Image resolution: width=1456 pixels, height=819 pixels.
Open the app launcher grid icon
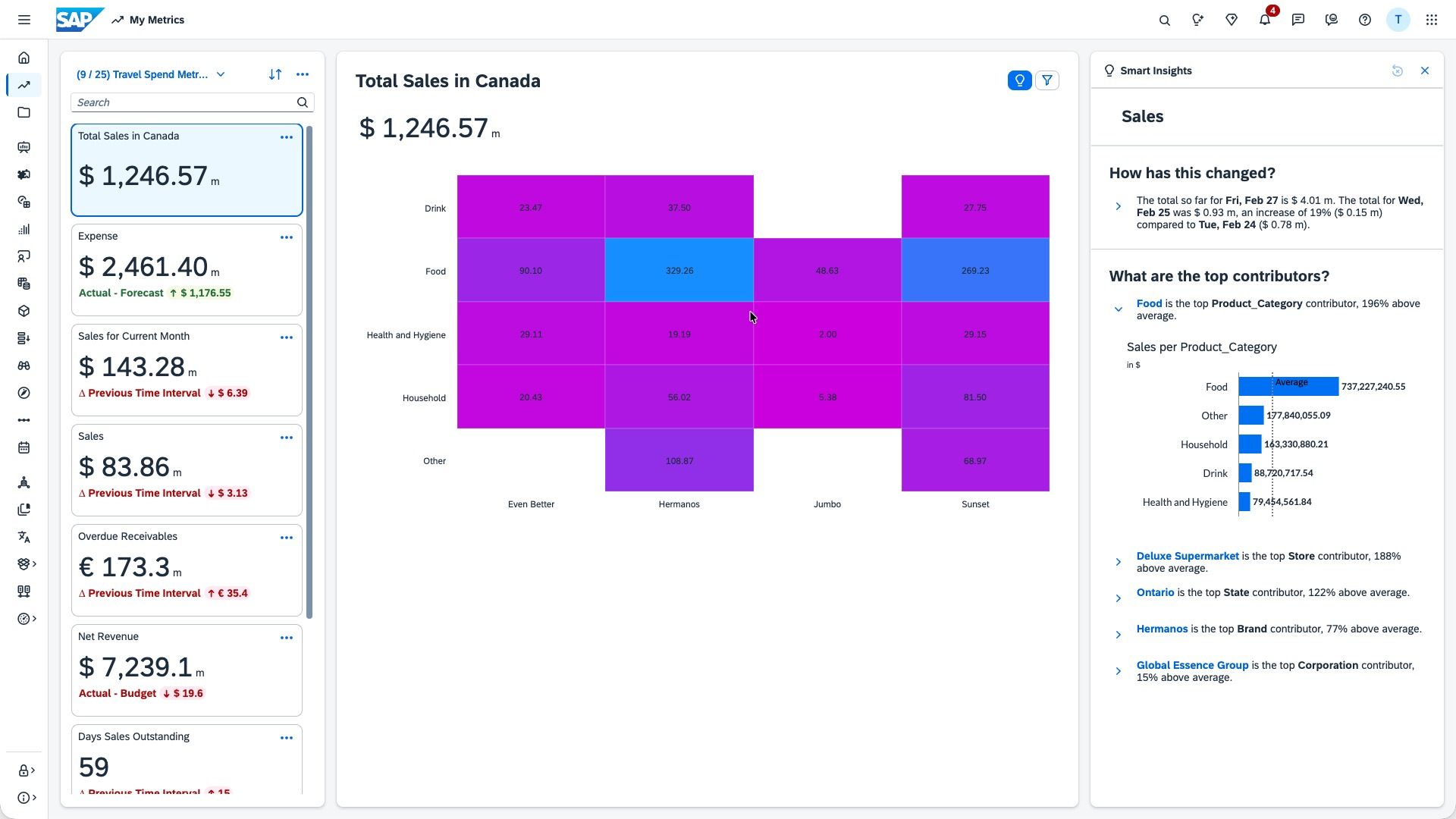[1432, 20]
